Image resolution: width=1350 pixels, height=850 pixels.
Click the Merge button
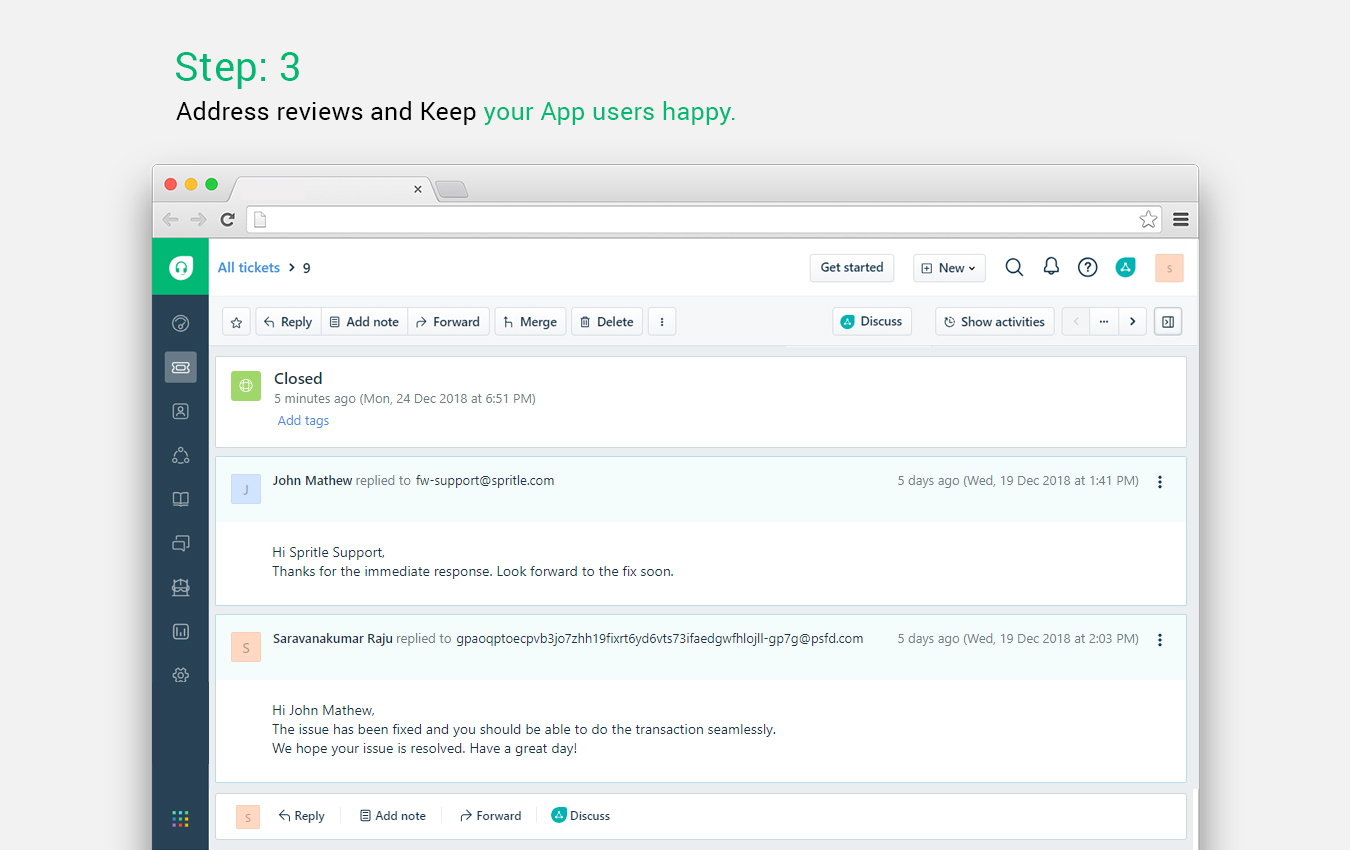click(x=531, y=322)
